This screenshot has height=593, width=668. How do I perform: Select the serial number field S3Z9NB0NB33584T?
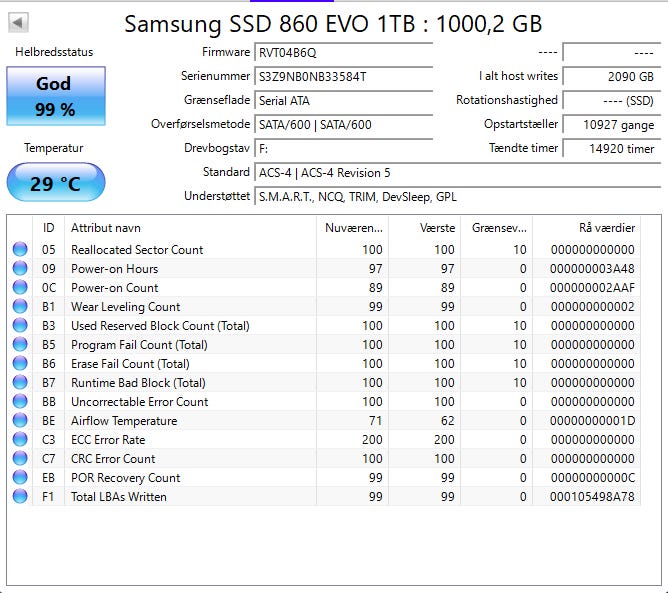343,77
